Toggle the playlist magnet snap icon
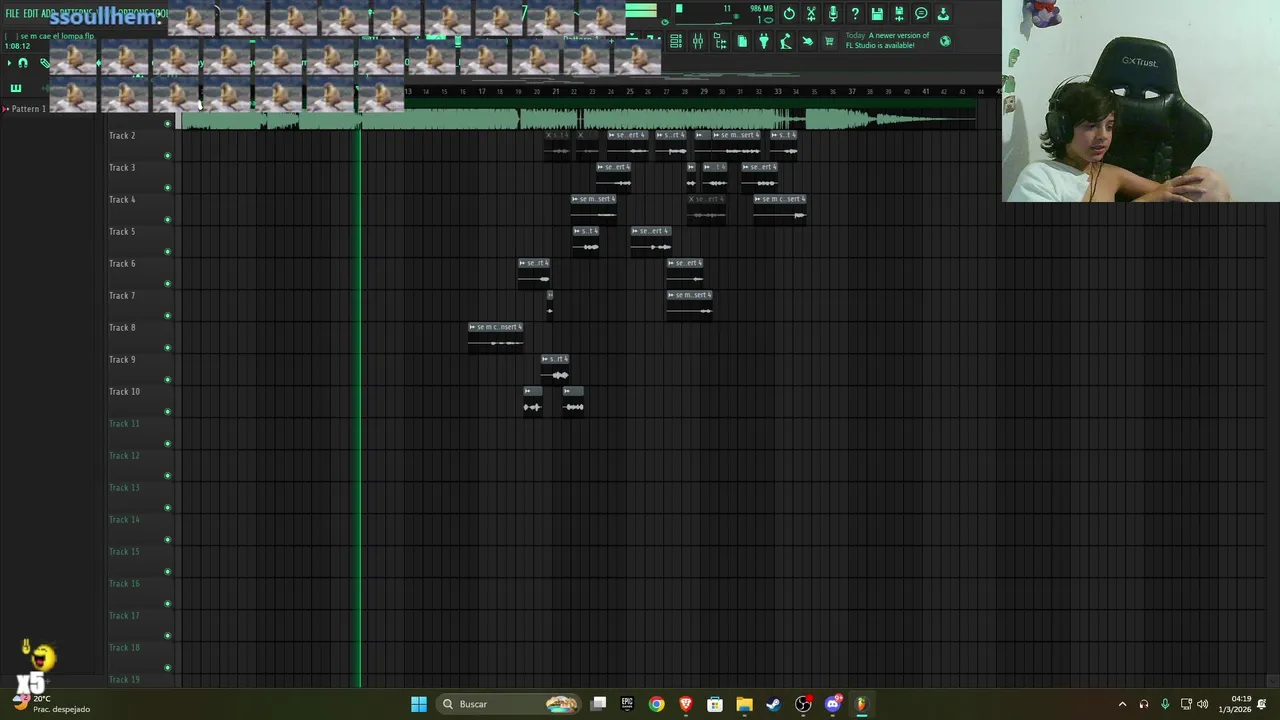 [x=23, y=63]
